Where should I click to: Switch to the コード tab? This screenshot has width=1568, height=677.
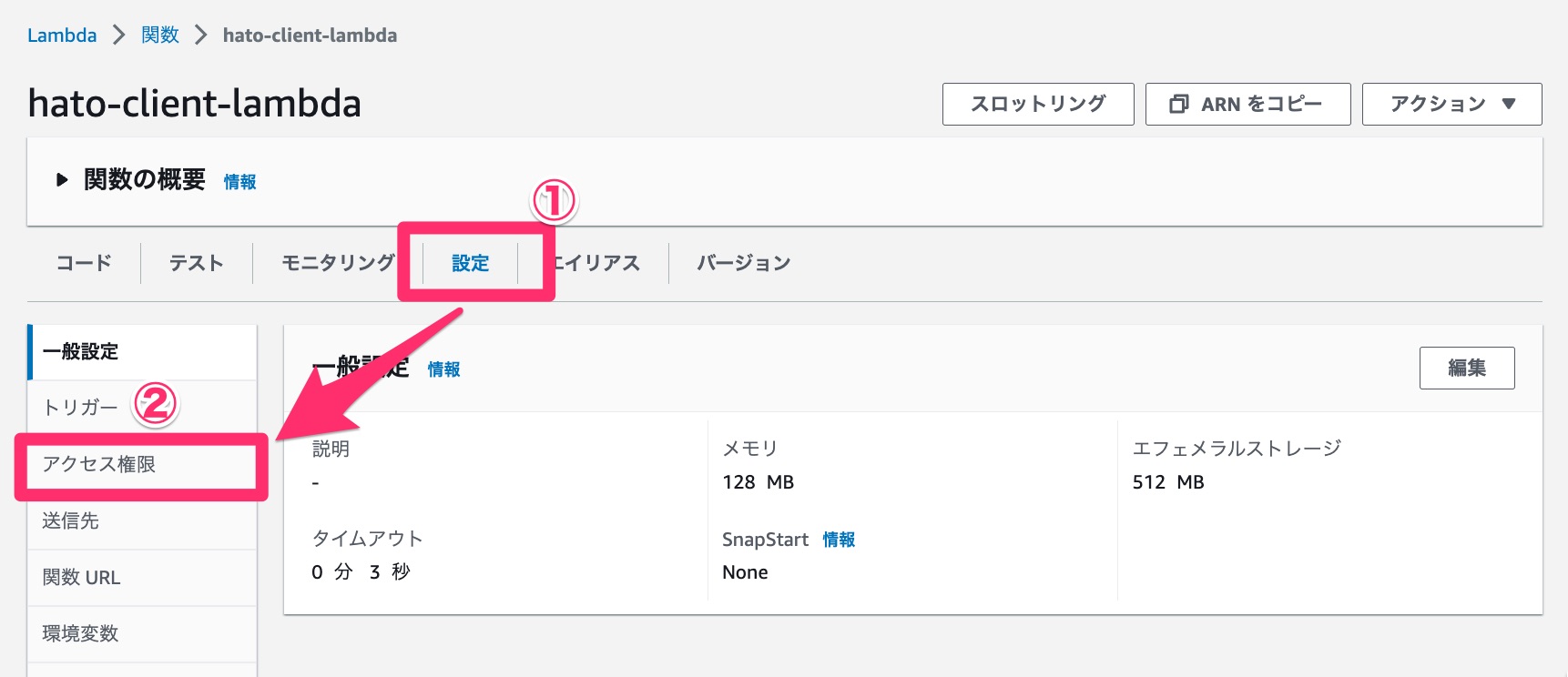click(x=83, y=263)
